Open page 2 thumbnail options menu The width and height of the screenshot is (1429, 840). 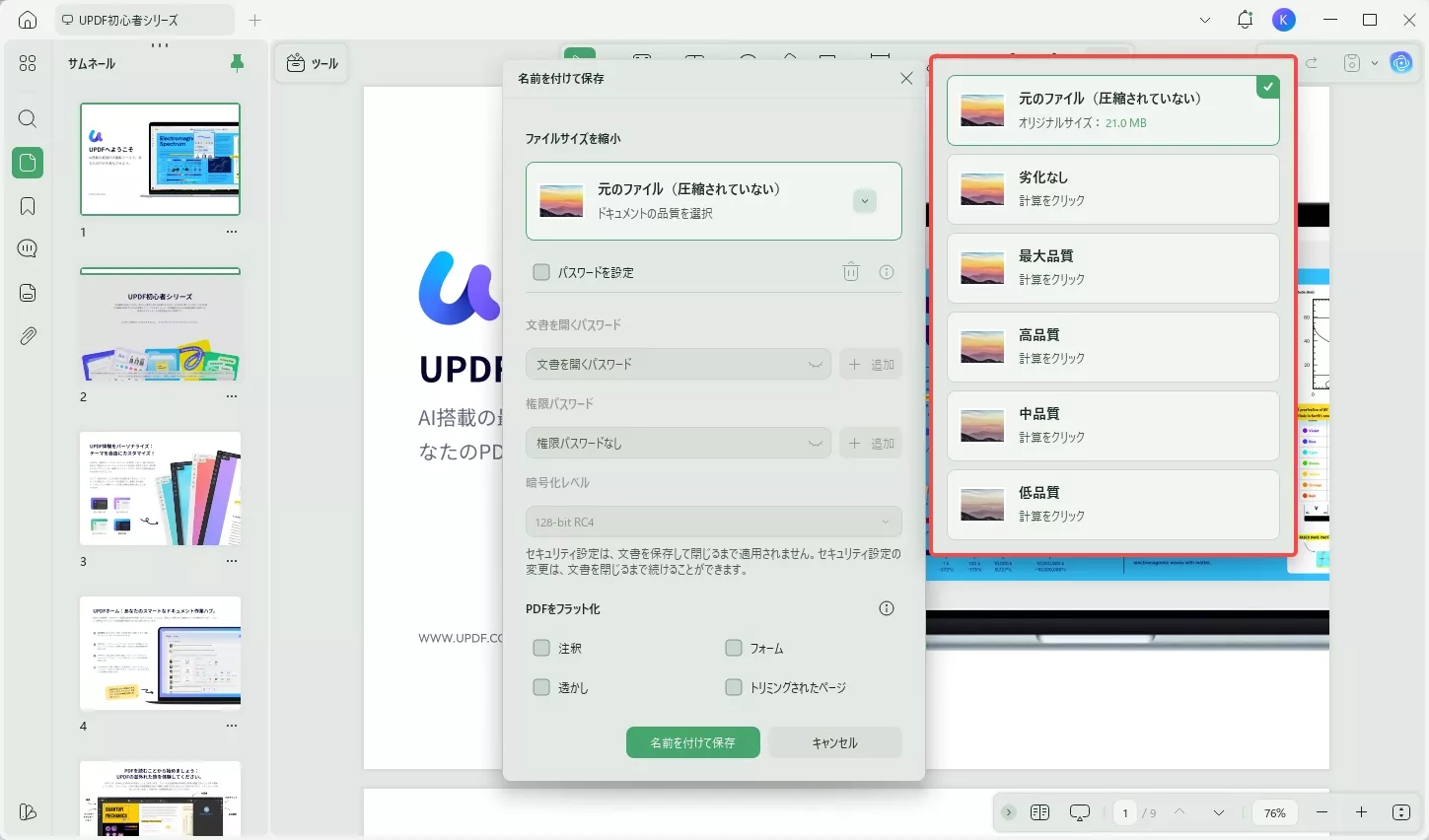[x=232, y=397]
